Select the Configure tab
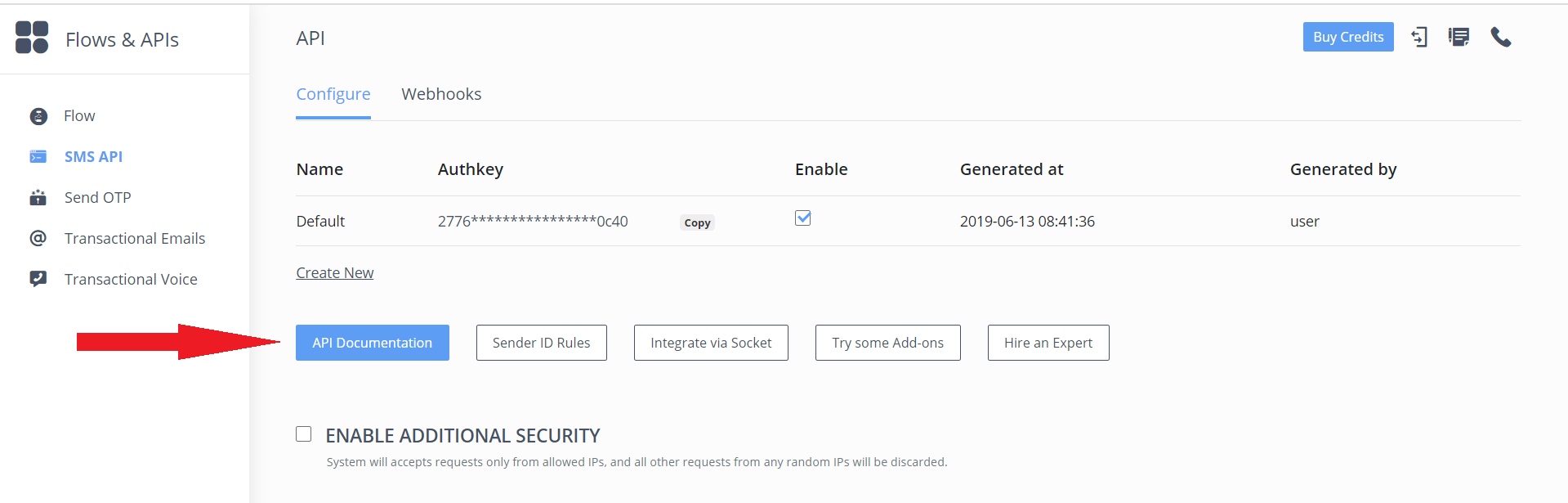This screenshot has width=1568, height=503. point(333,94)
